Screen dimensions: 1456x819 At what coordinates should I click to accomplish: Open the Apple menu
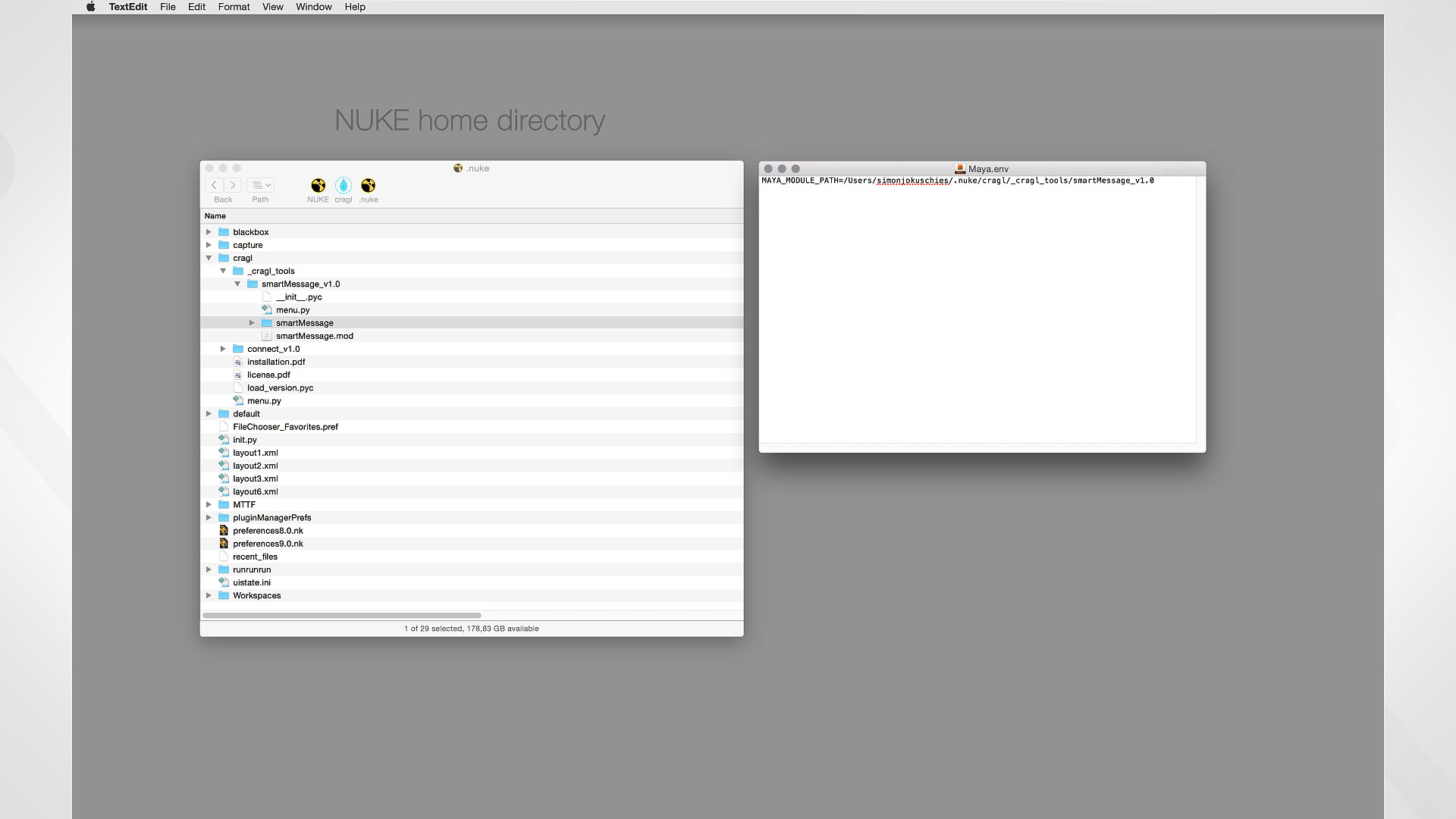click(91, 7)
